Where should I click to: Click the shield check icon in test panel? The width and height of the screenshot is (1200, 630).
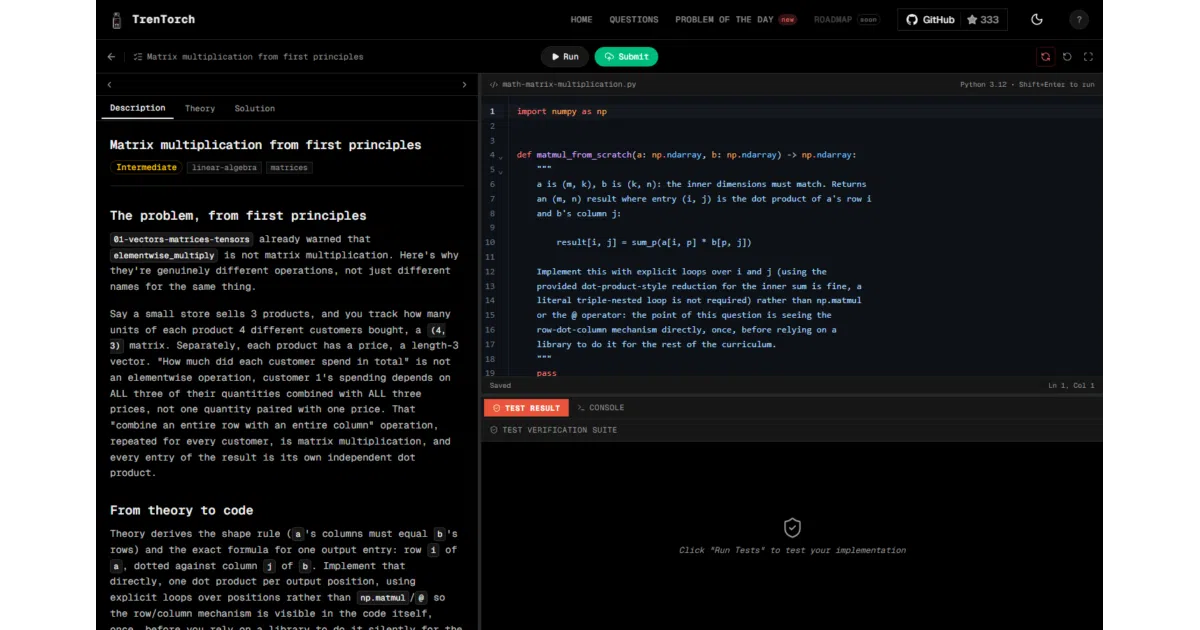click(792, 528)
